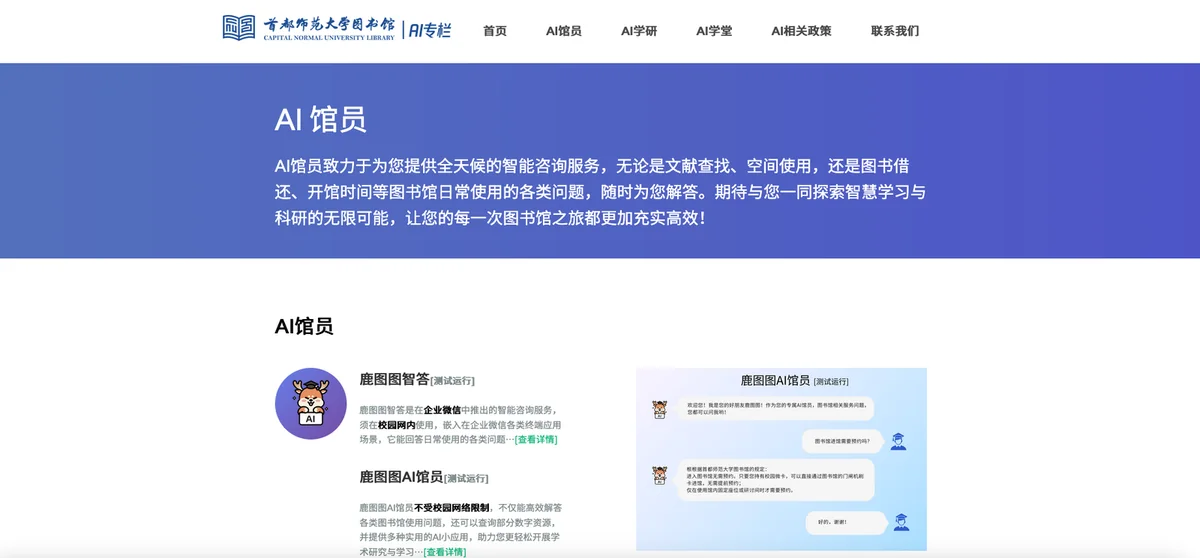The height and width of the screenshot is (558, 1200).
Task: Click the 企业微信 bold text
Action: click(x=442, y=410)
